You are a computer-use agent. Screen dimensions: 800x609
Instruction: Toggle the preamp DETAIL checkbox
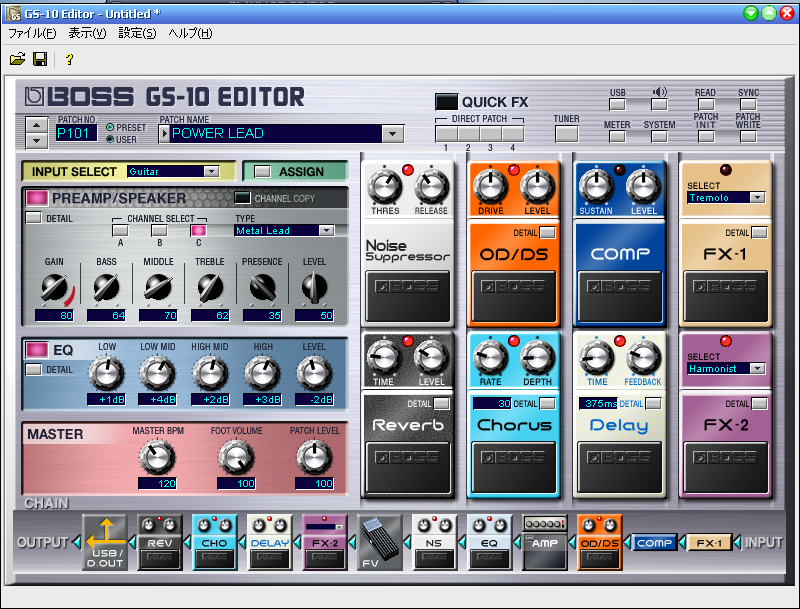coord(34,218)
